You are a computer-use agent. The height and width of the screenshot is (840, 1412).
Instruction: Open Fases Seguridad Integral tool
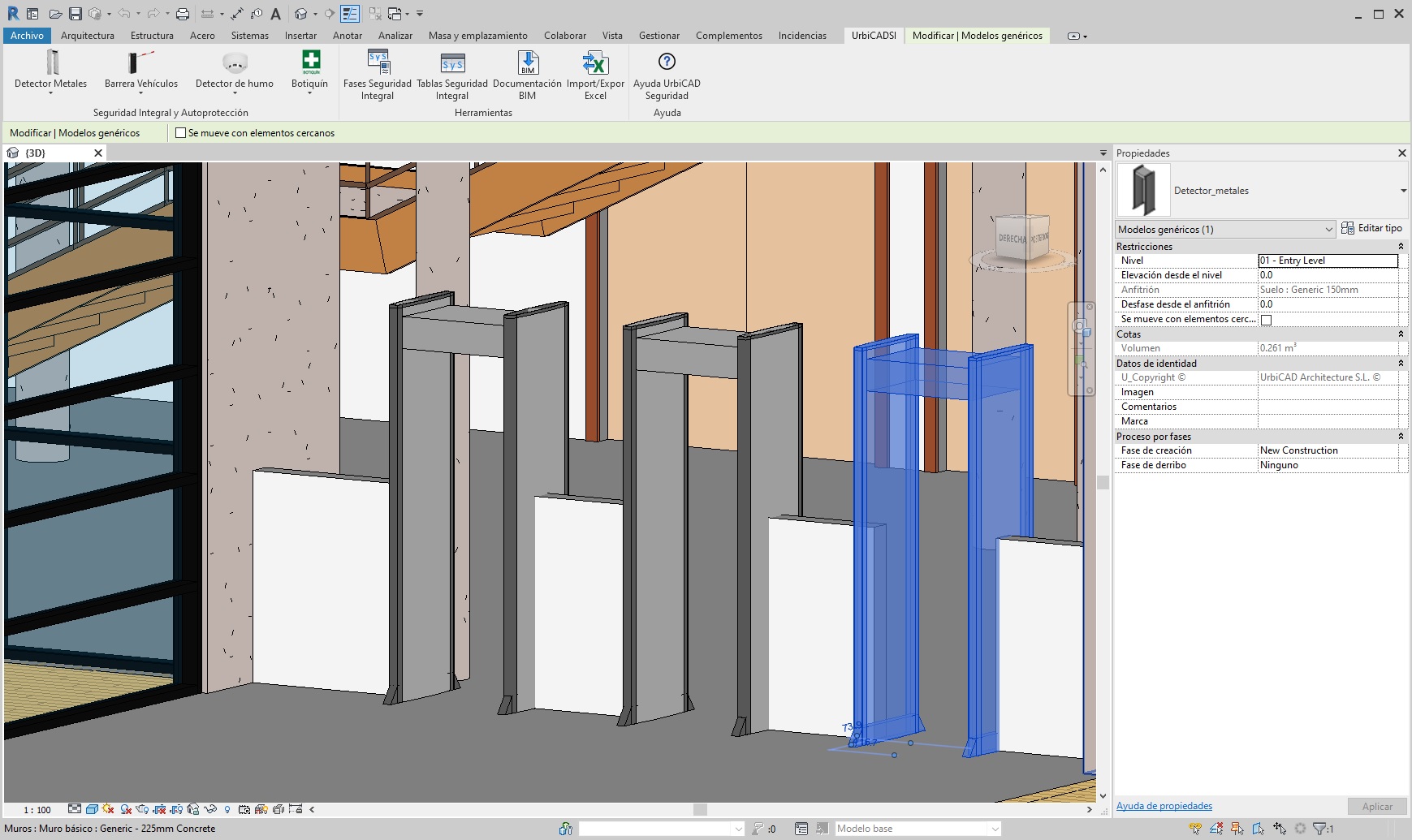pyautogui.click(x=378, y=63)
